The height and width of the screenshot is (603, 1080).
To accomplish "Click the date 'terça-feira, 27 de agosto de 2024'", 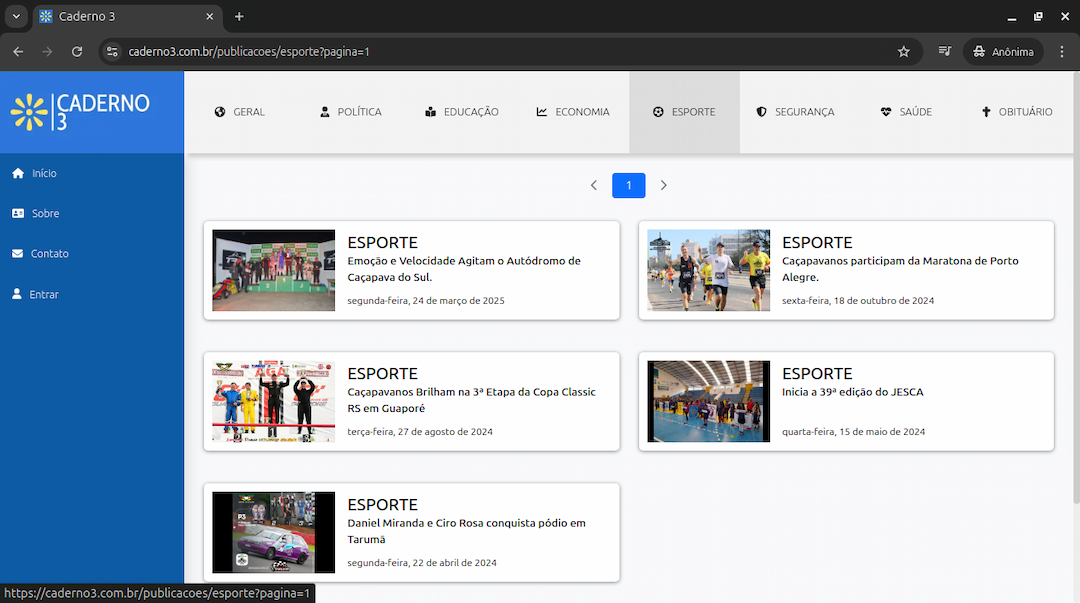I will coord(420,431).
